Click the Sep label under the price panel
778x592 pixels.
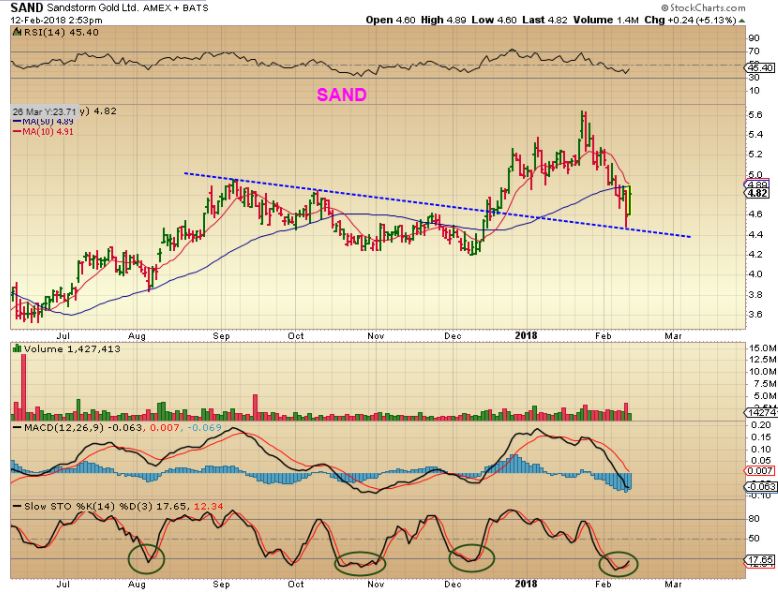(221, 336)
